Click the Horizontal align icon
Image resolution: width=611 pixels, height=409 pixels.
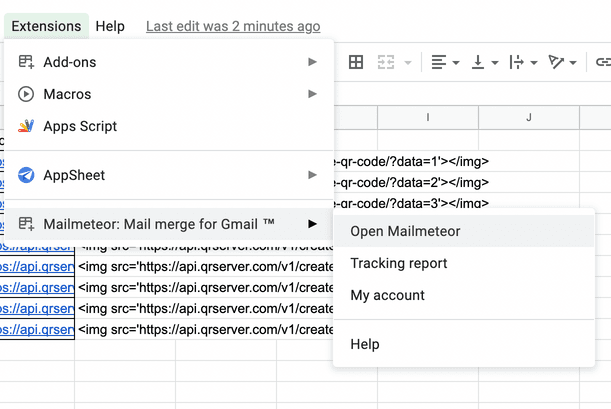439,62
